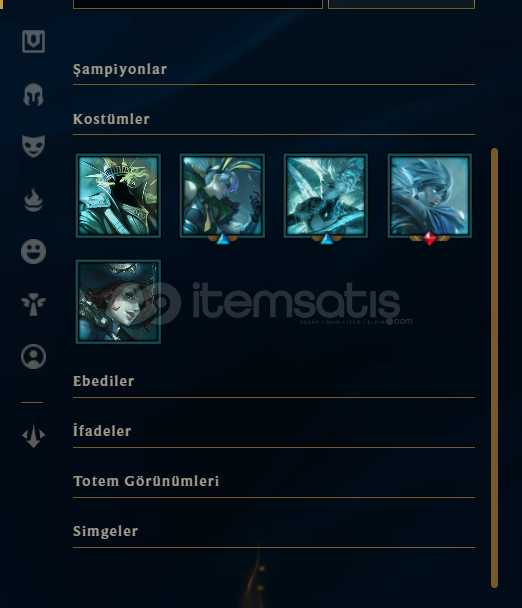This screenshot has height=608, width=522.
Task: Select the ward skins winged icon
Action: (x=33, y=304)
